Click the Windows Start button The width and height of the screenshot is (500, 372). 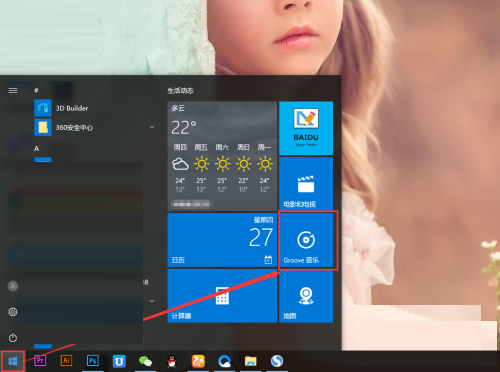click(x=13, y=361)
